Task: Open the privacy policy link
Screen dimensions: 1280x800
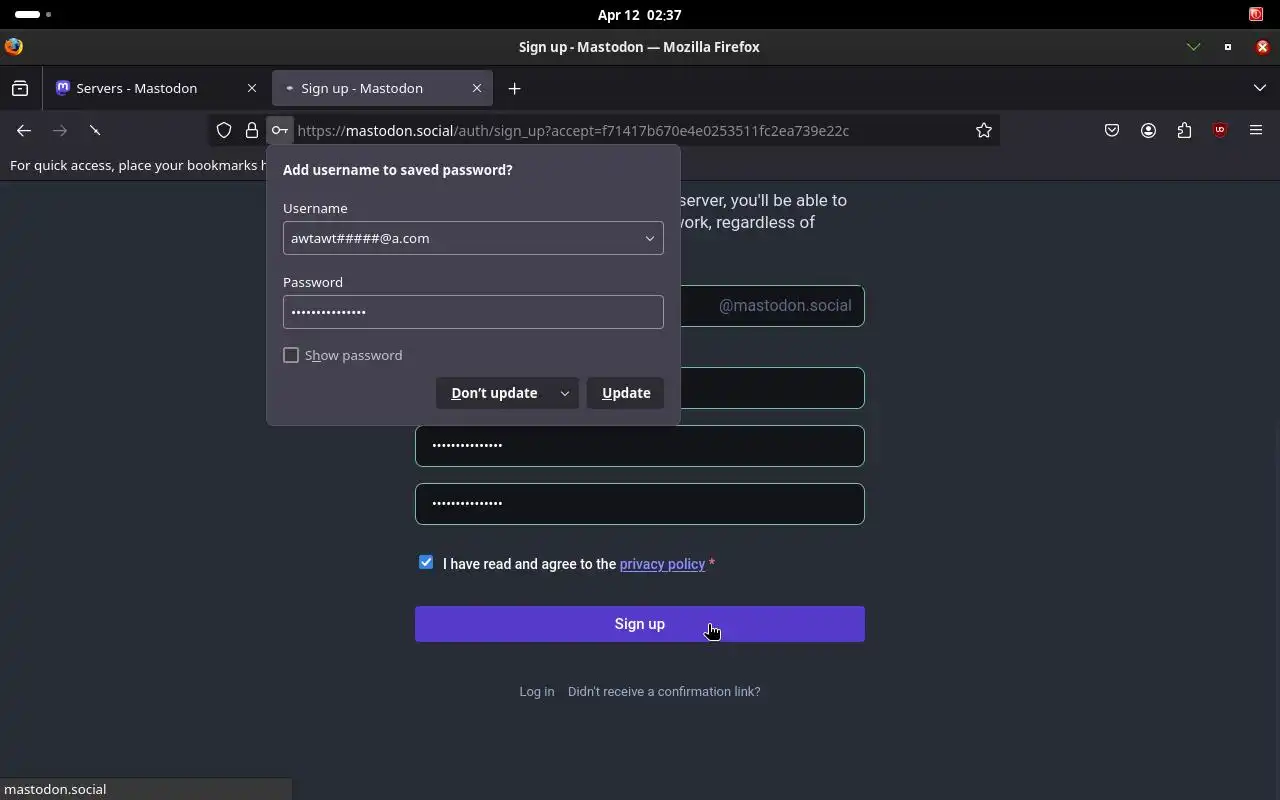Action: point(662,564)
